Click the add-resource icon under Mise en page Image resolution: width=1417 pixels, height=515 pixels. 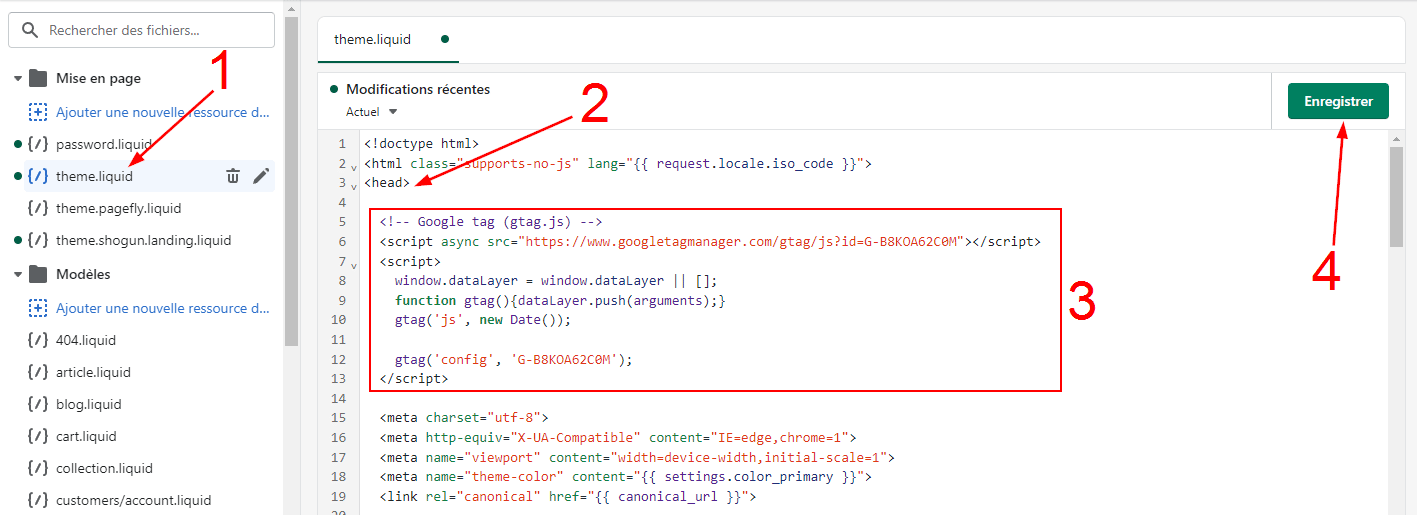point(38,112)
